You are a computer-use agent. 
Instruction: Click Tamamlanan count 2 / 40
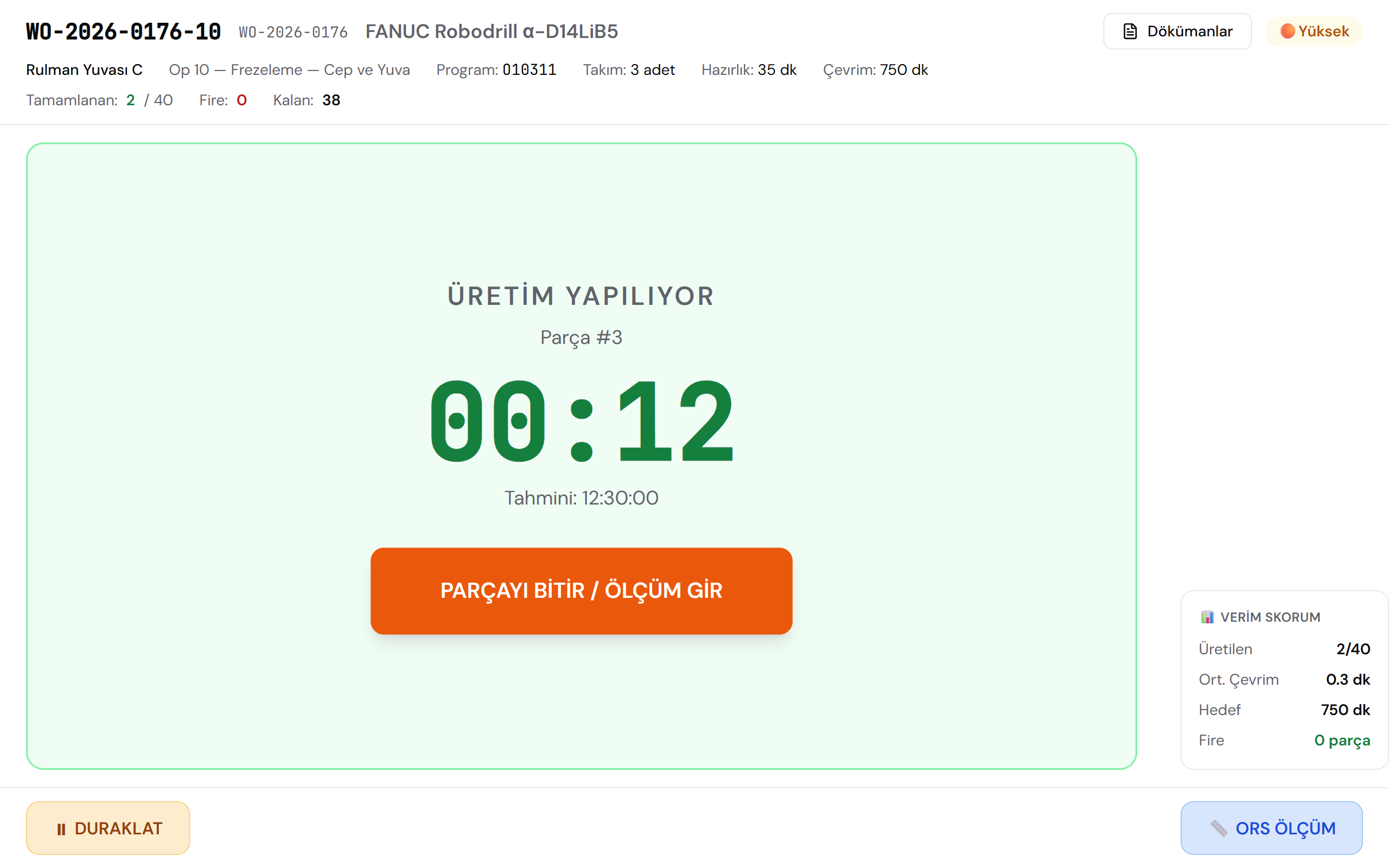(x=99, y=100)
